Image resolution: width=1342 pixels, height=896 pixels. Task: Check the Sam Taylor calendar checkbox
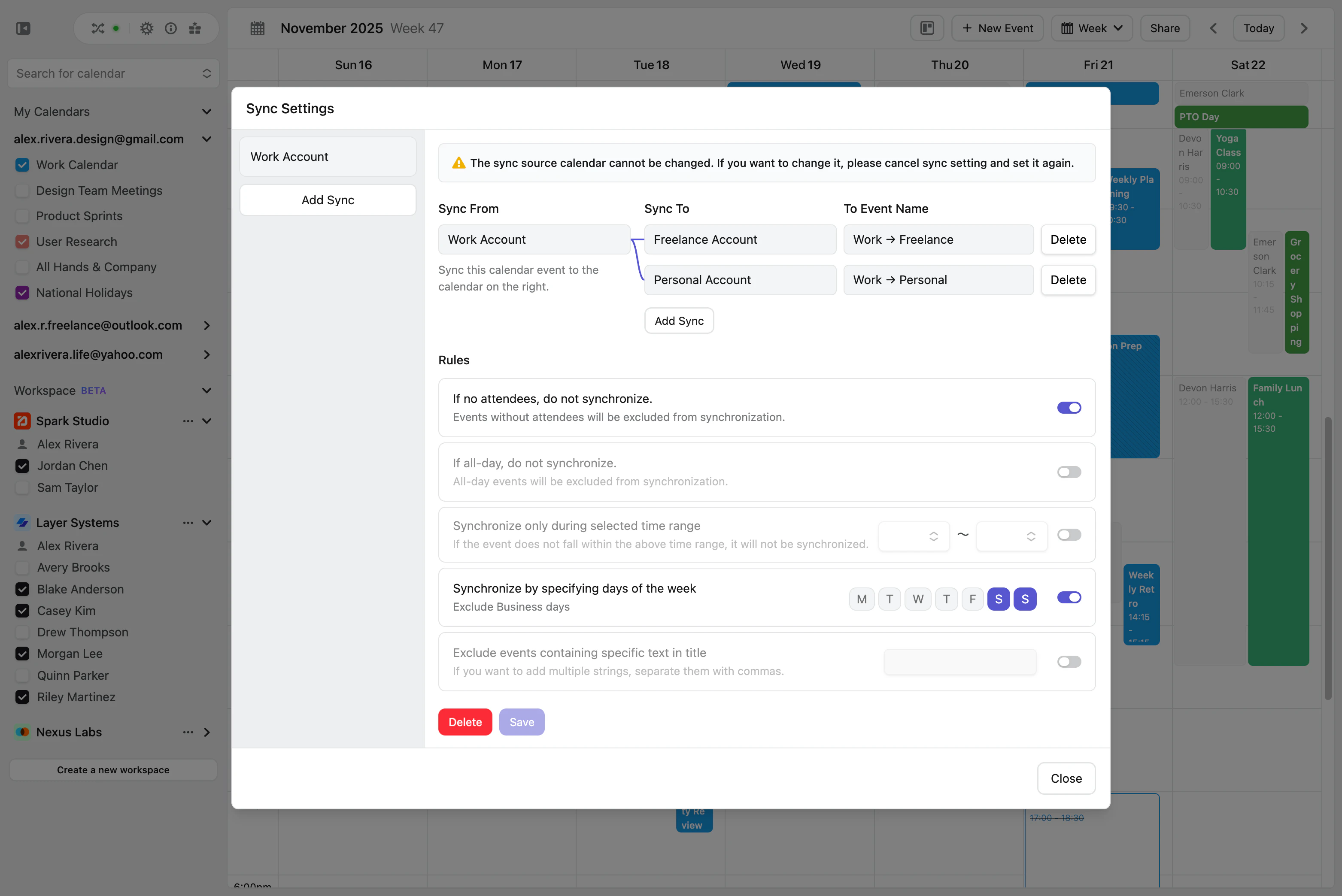click(x=22, y=488)
